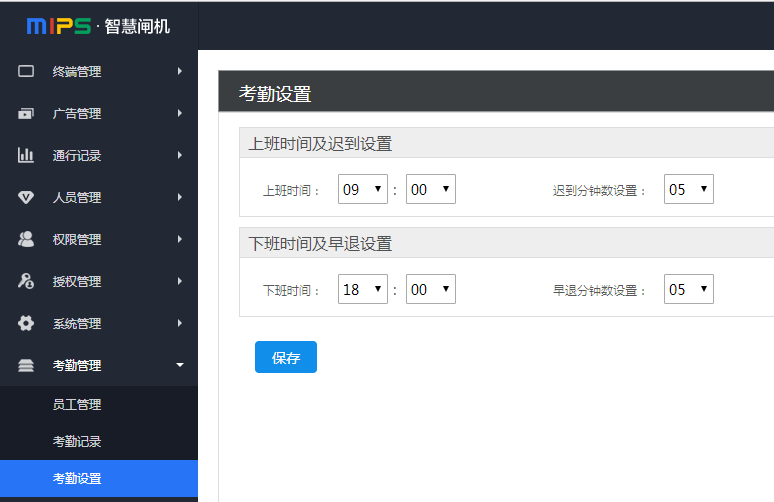
Task: Expand the 人员管理 arrow
Action: click(180, 197)
